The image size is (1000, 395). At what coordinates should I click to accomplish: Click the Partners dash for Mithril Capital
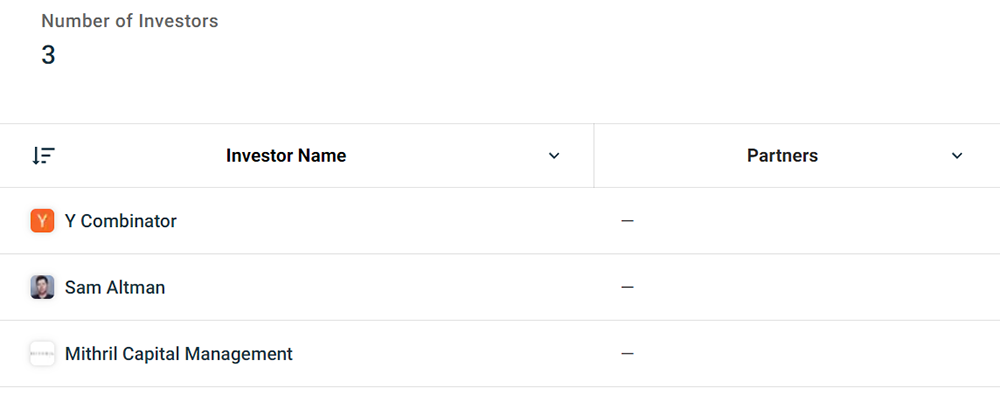628,354
